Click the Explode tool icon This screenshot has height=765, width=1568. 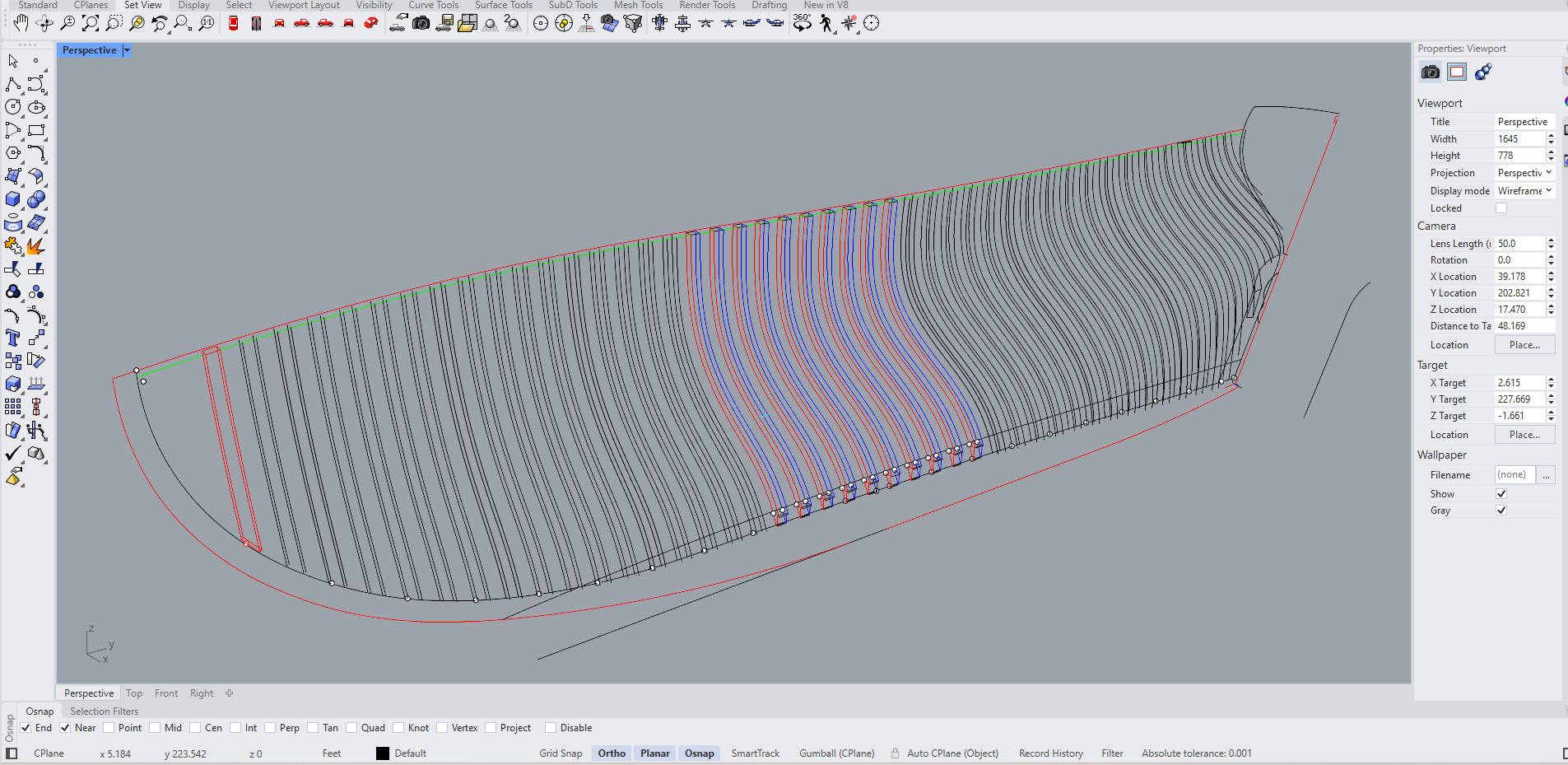click(x=35, y=246)
